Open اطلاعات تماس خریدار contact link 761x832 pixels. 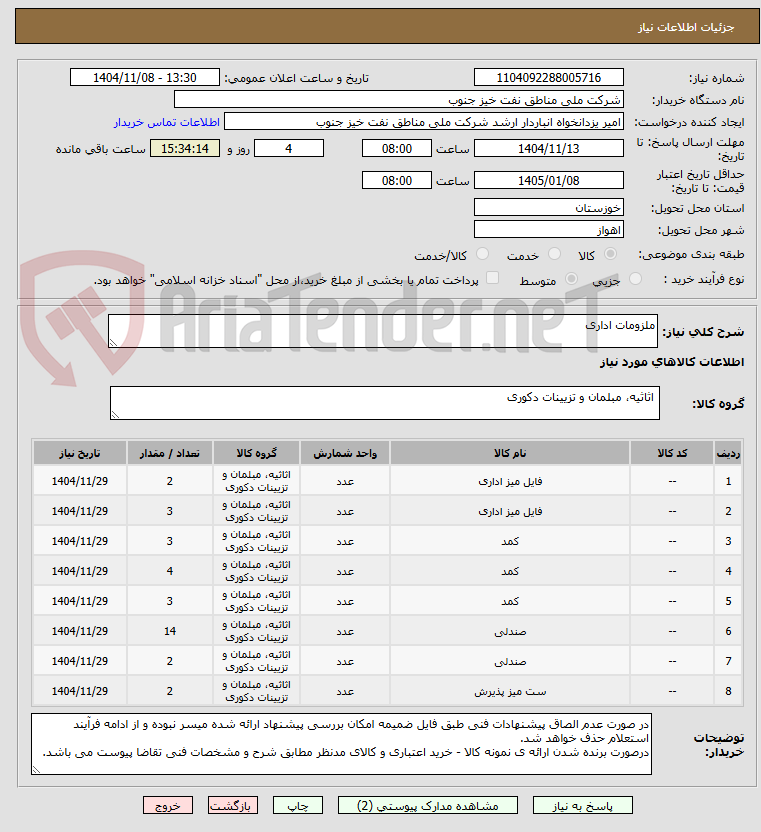(x=167, y=123)
